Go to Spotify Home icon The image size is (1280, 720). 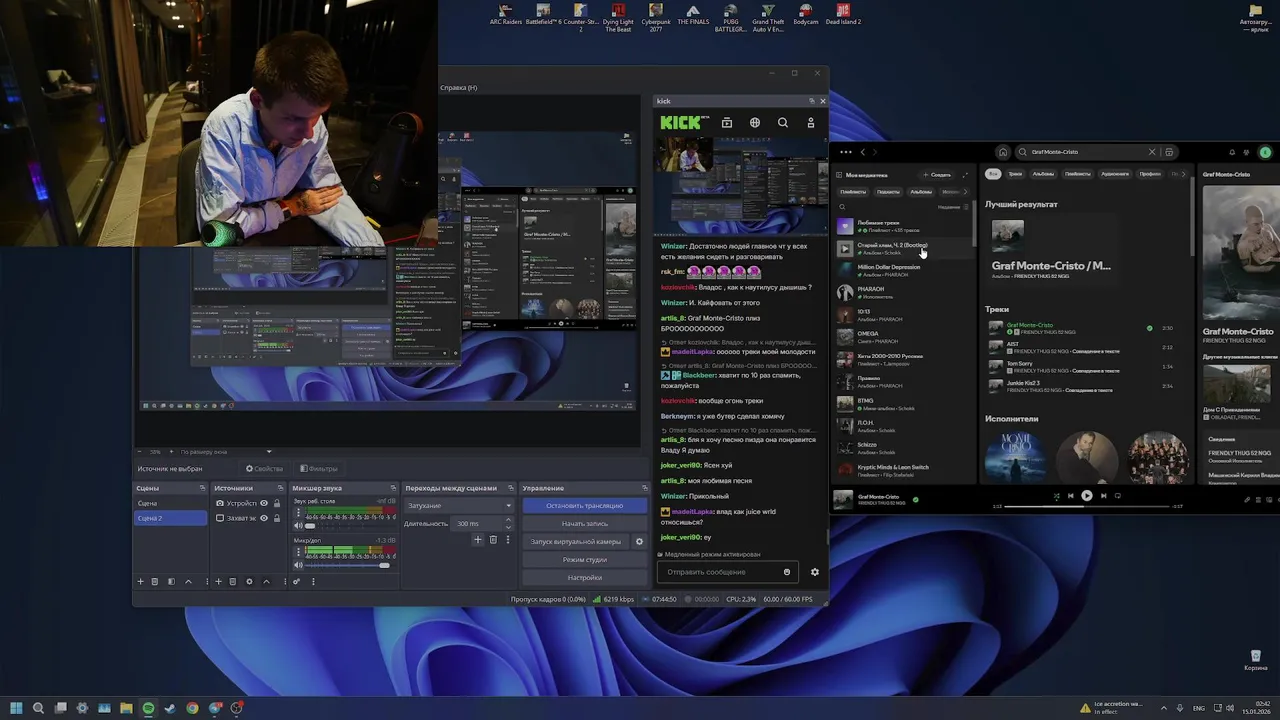(x=1003, y=152)
